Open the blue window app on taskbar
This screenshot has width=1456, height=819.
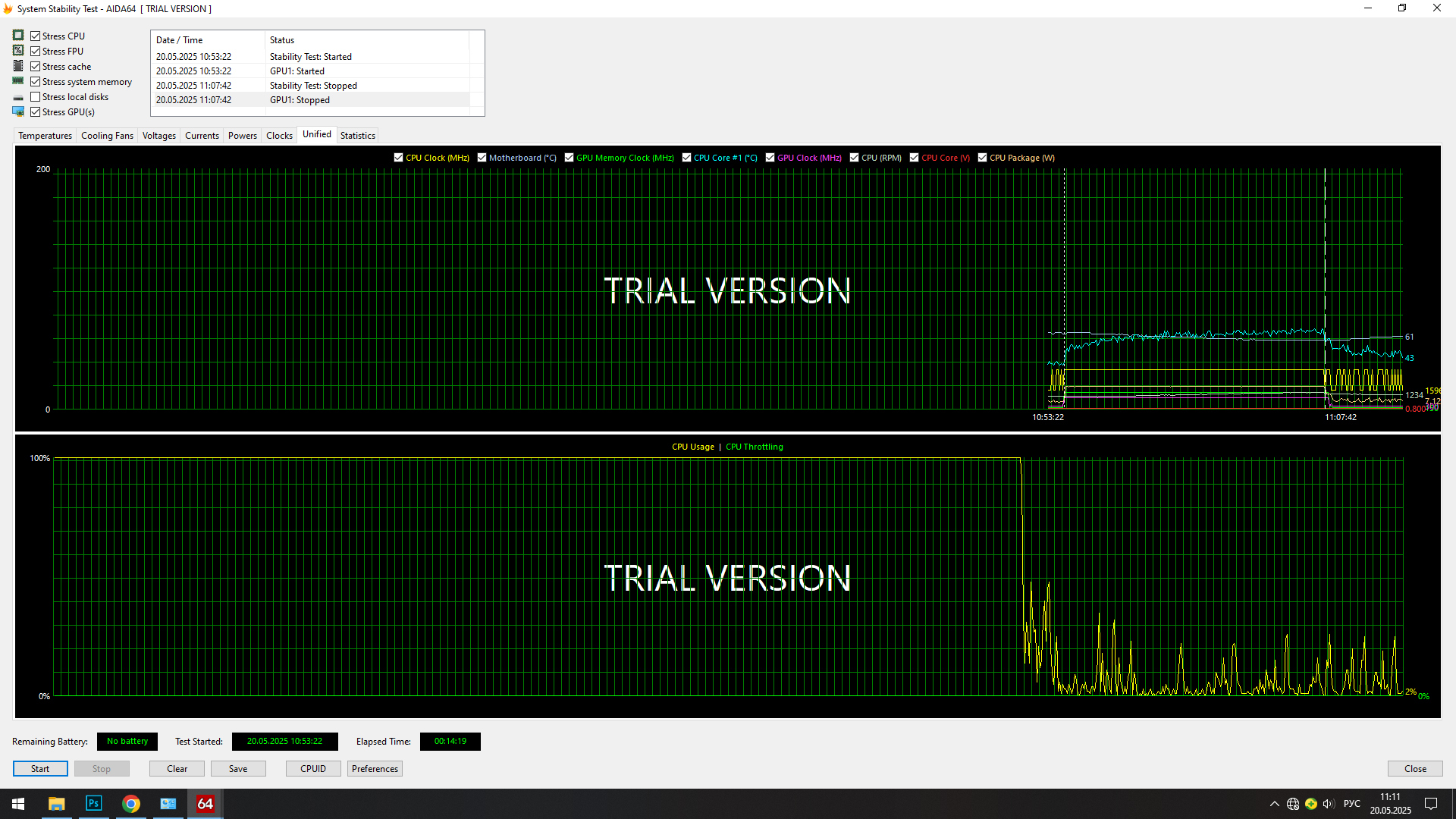pyautogui.click(x=168, y=804)
